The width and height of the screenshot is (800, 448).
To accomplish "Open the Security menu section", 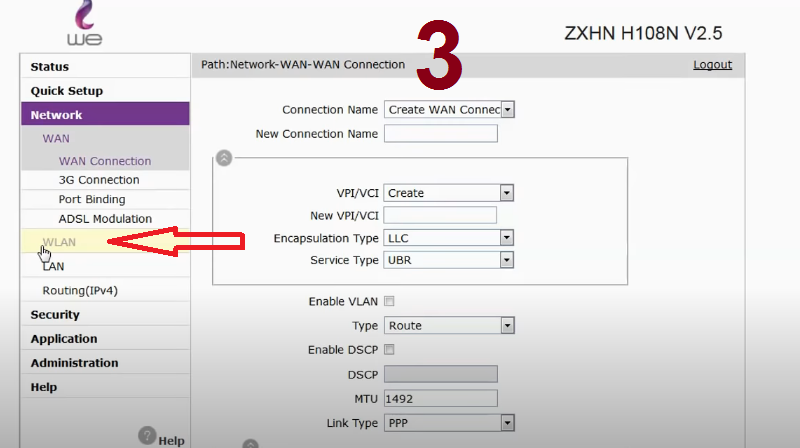I will click(x=55, y=315).
